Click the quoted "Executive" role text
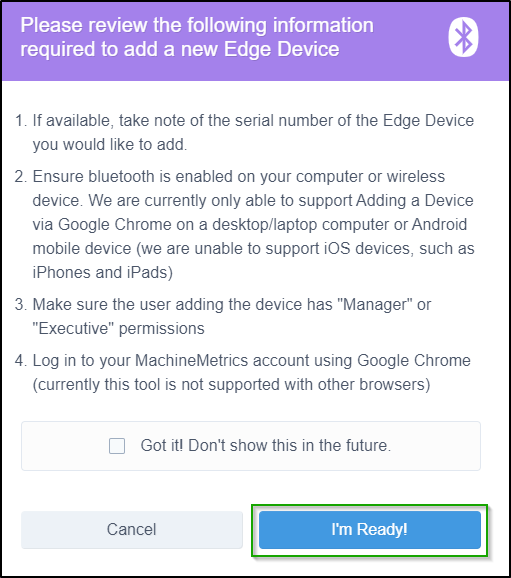This screenshot has height=578, width=511. tap(73, 328)
